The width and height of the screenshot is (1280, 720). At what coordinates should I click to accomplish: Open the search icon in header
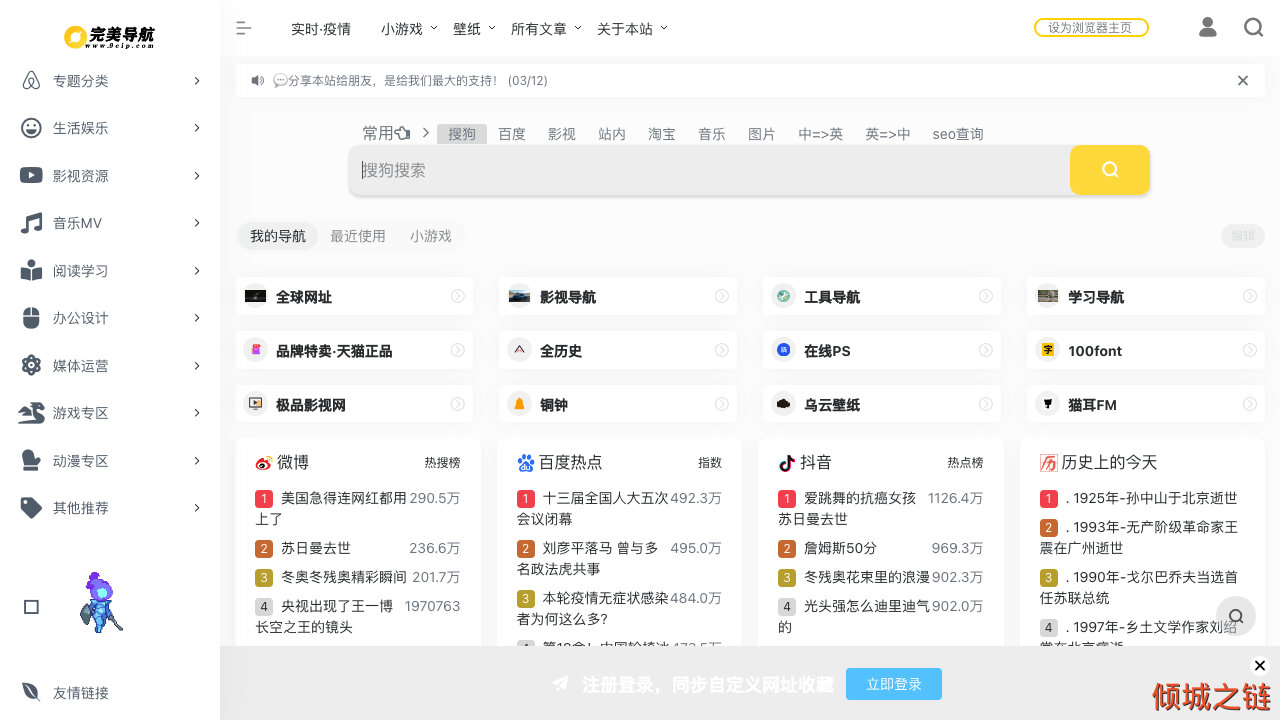1253,27
